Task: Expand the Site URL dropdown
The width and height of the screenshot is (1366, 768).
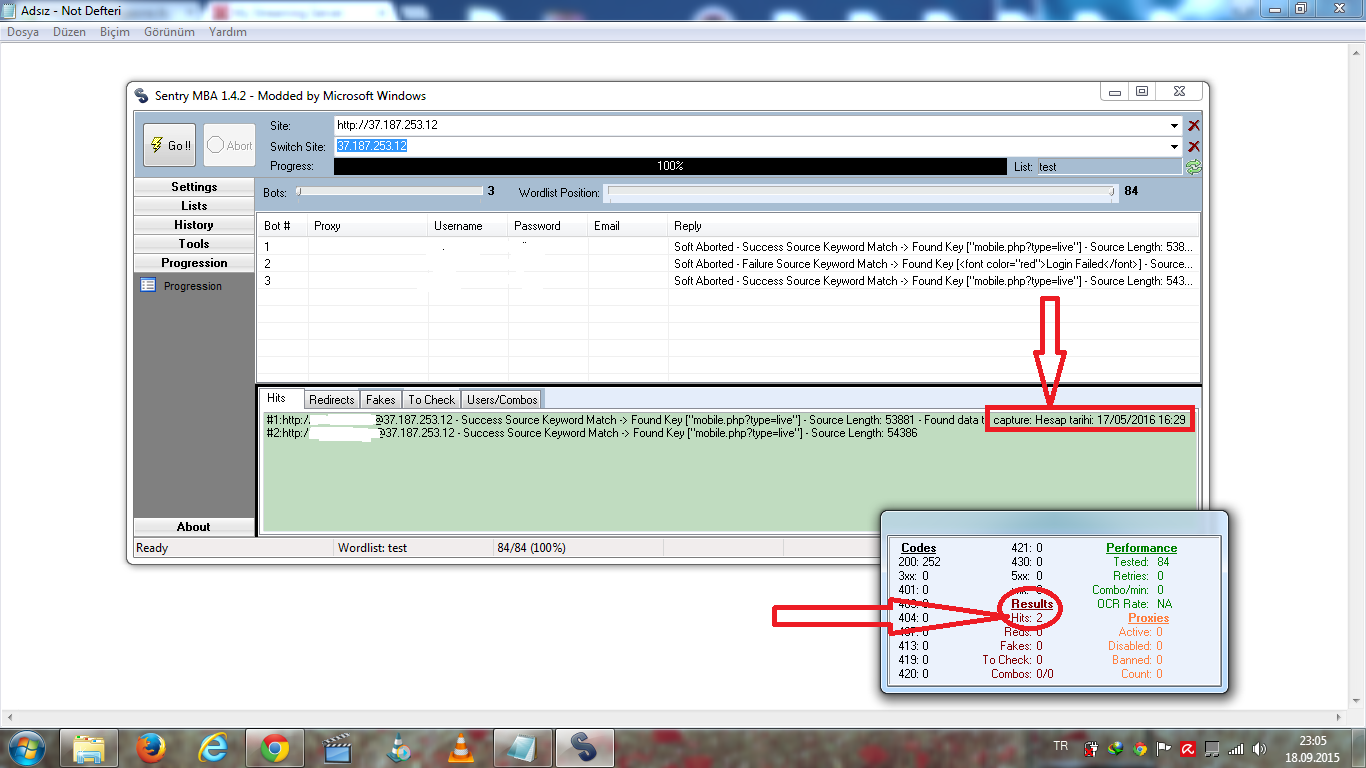Action: pos(1174,126)
